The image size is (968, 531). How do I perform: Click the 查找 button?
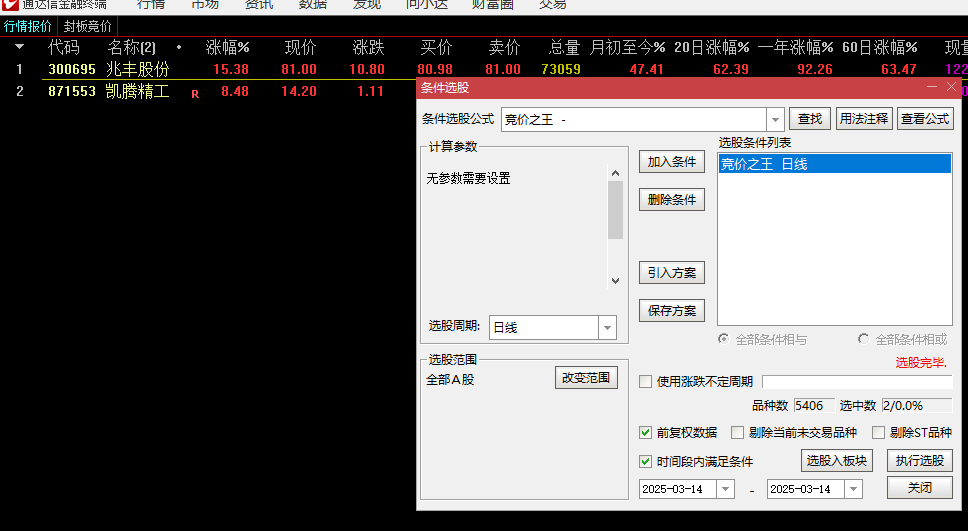coord(810,119)
